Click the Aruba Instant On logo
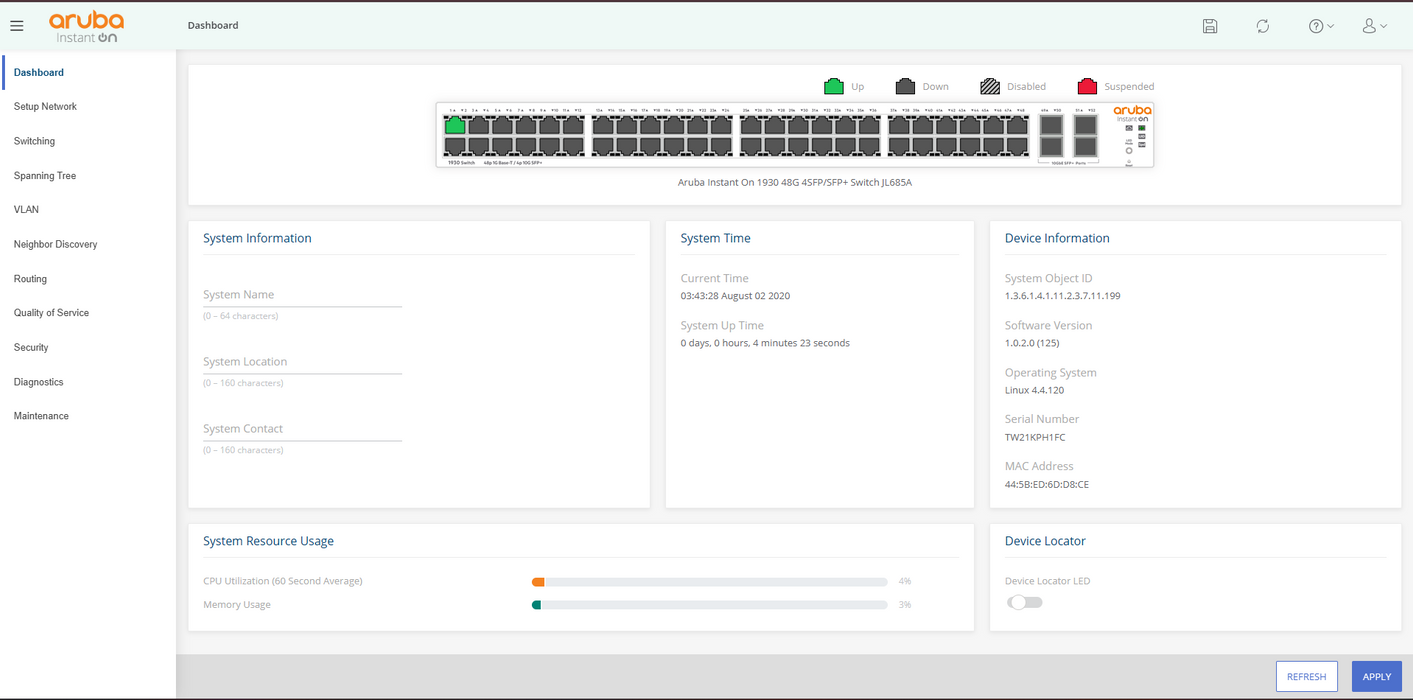 point(86,27)
